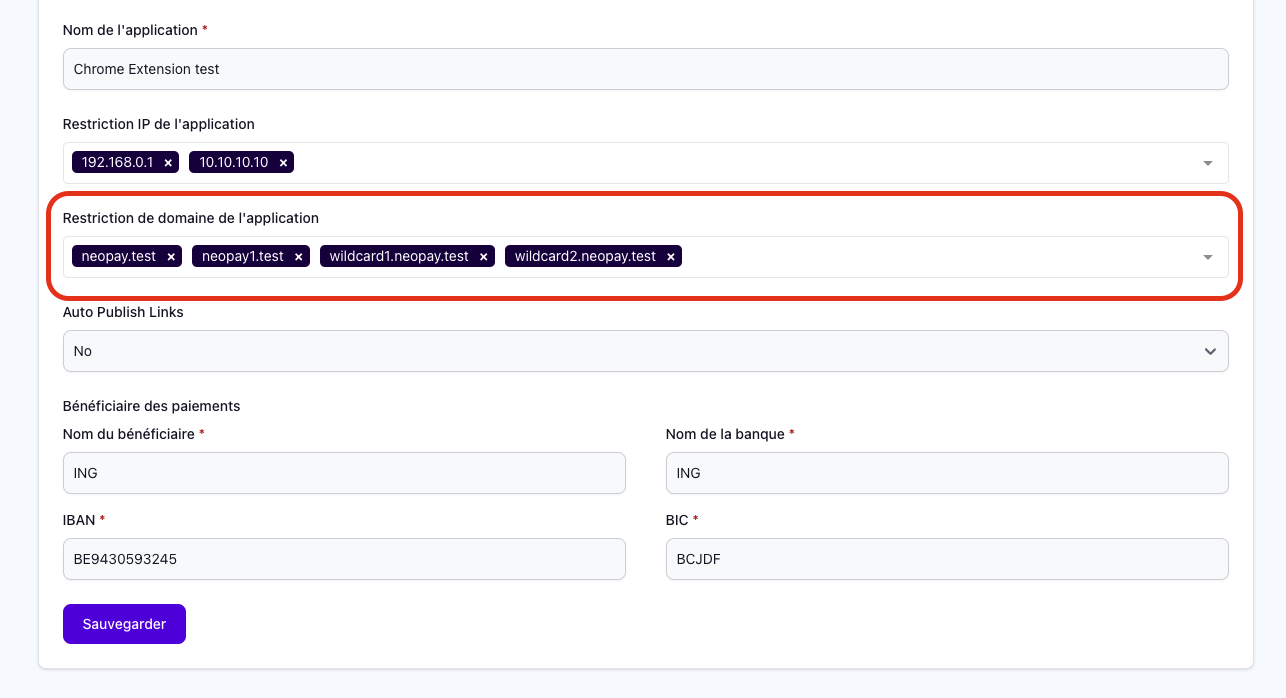Select the Nom de l'application text field
The width and height of the screenshot is (1286, 698).
click(645, 69)
